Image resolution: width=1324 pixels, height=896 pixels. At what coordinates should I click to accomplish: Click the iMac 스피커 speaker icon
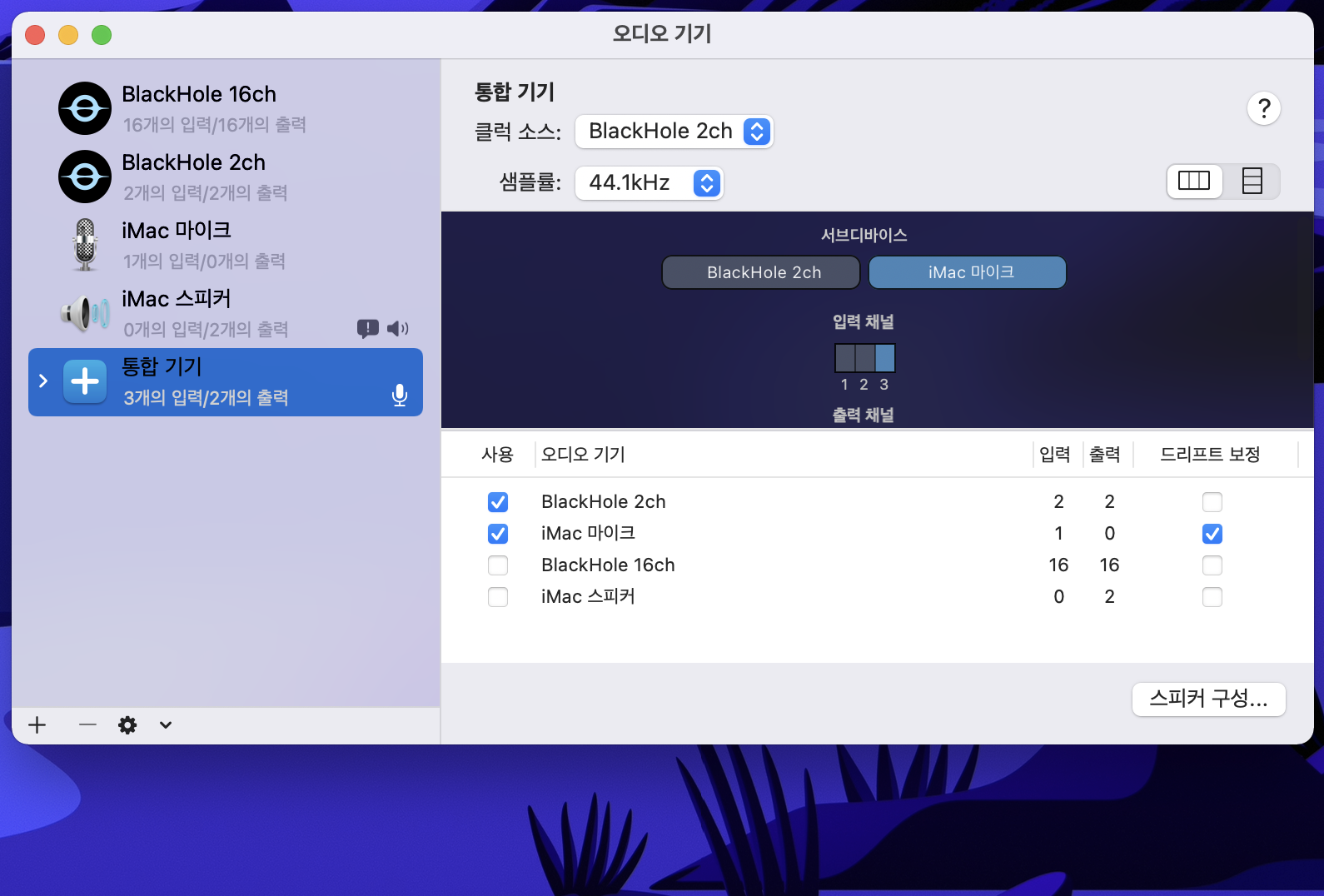pos(85,313)
